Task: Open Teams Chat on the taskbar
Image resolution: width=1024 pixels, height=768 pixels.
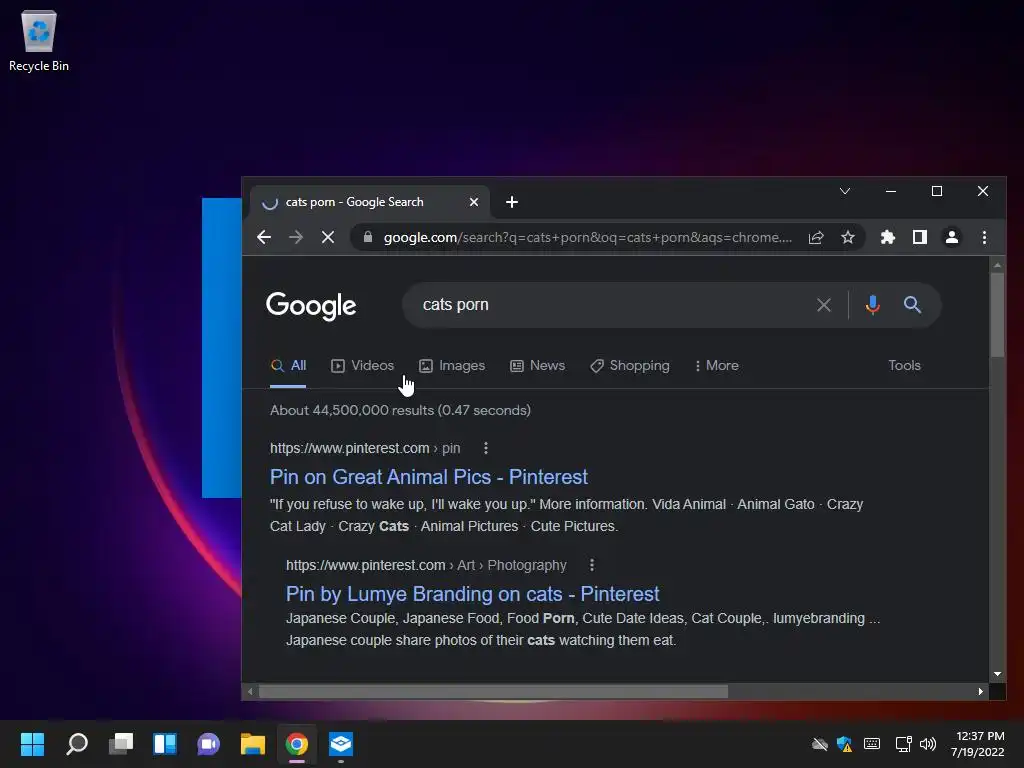Action: click(209, 744)
